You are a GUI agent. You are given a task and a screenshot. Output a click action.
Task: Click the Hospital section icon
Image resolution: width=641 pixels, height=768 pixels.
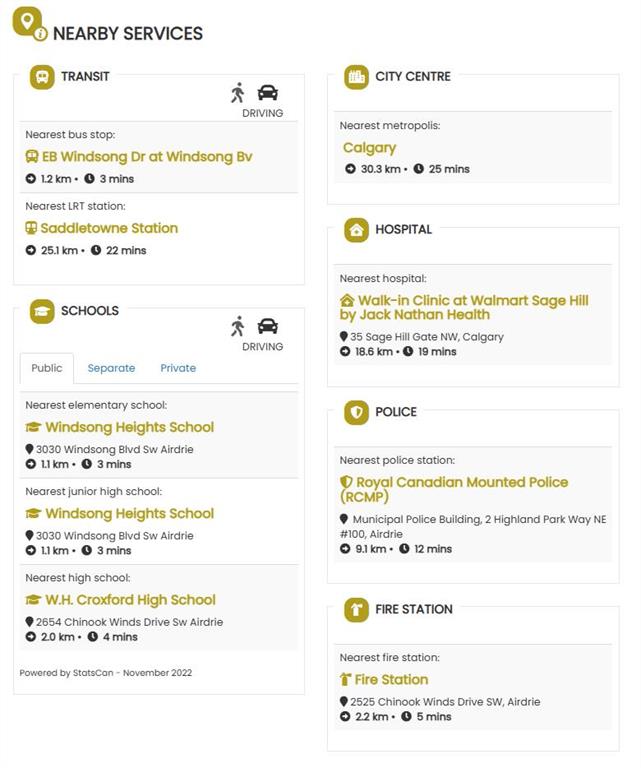pyautogui.click(x=357, y=230)
